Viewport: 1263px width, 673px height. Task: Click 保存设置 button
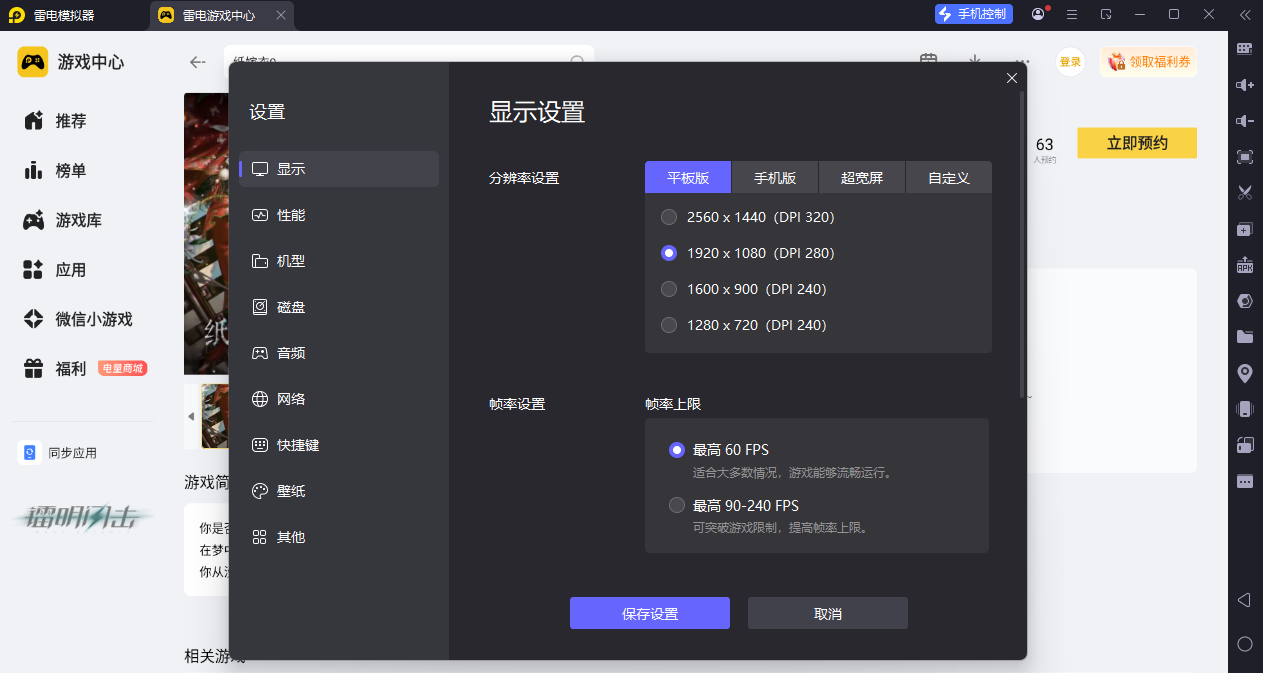pos(650,613)
